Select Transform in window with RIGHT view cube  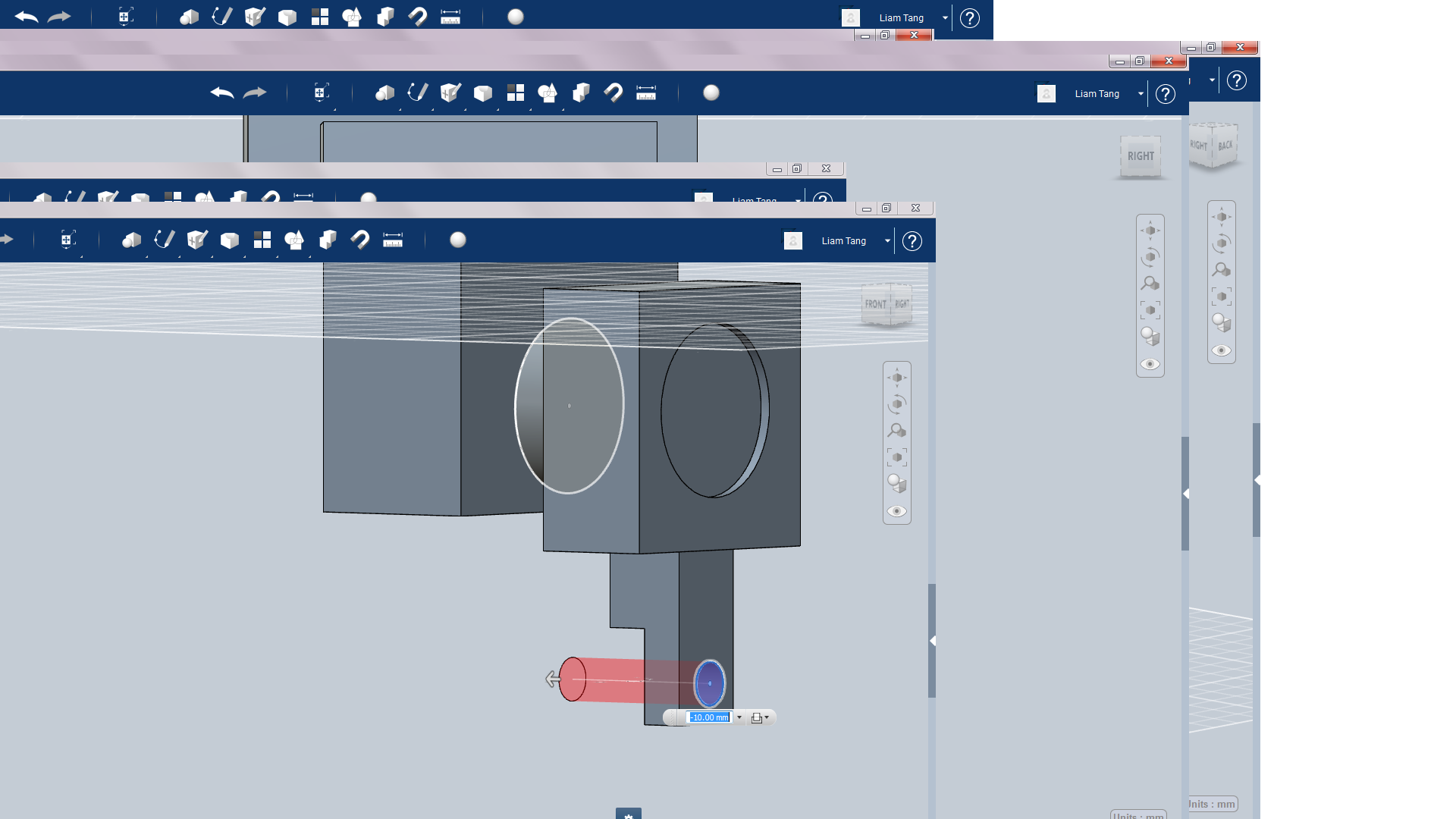tap(321, 93)
